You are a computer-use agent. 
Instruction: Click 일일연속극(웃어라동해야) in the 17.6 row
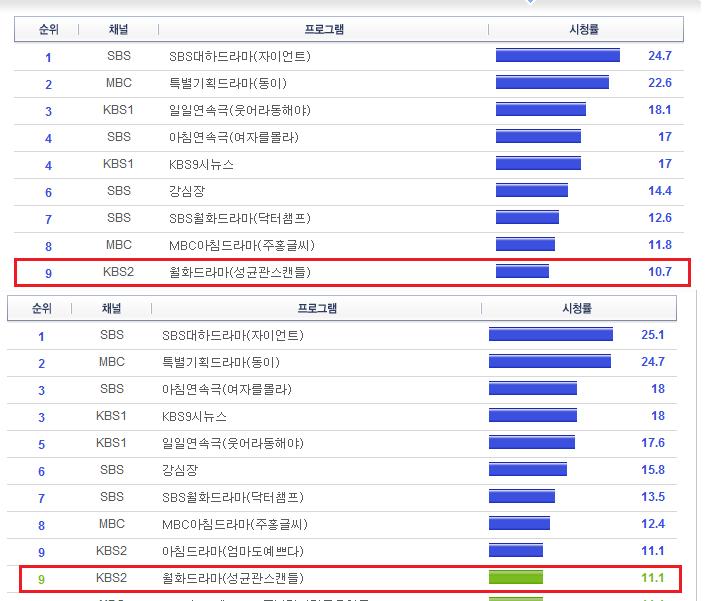[x=233, y=443]
